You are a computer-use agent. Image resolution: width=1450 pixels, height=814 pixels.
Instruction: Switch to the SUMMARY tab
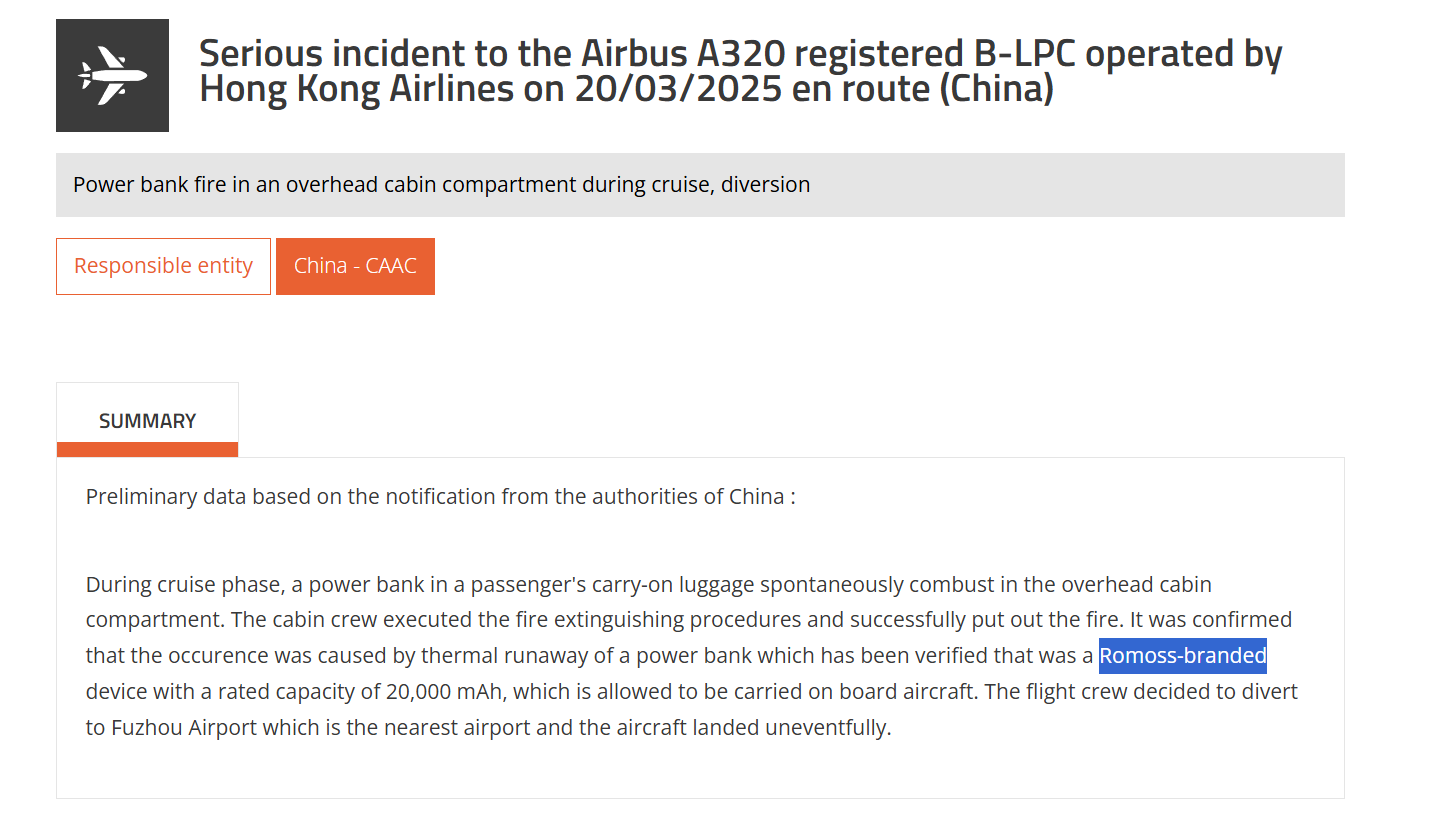click(147, 420)
